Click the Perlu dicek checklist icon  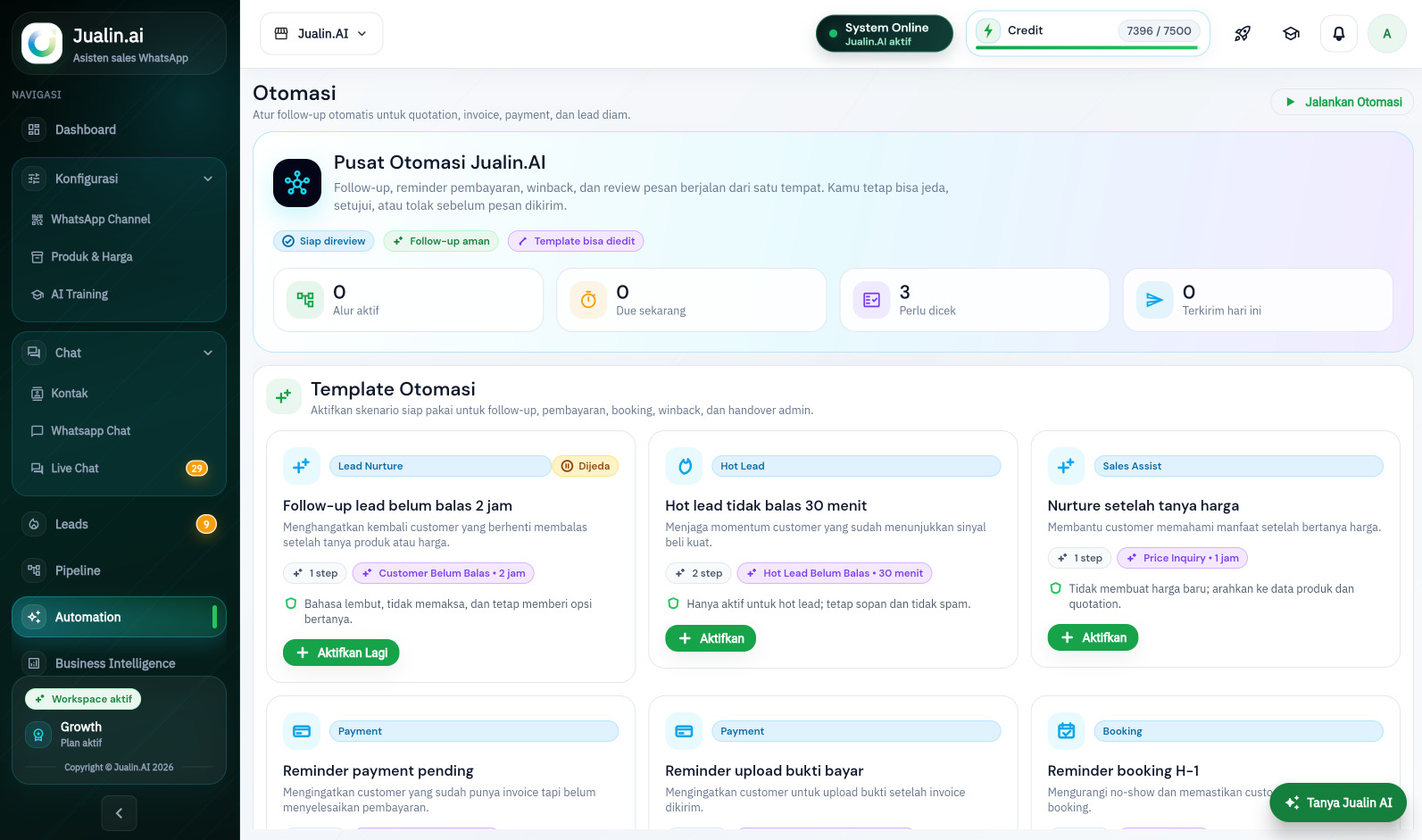(x=872, y=300)
